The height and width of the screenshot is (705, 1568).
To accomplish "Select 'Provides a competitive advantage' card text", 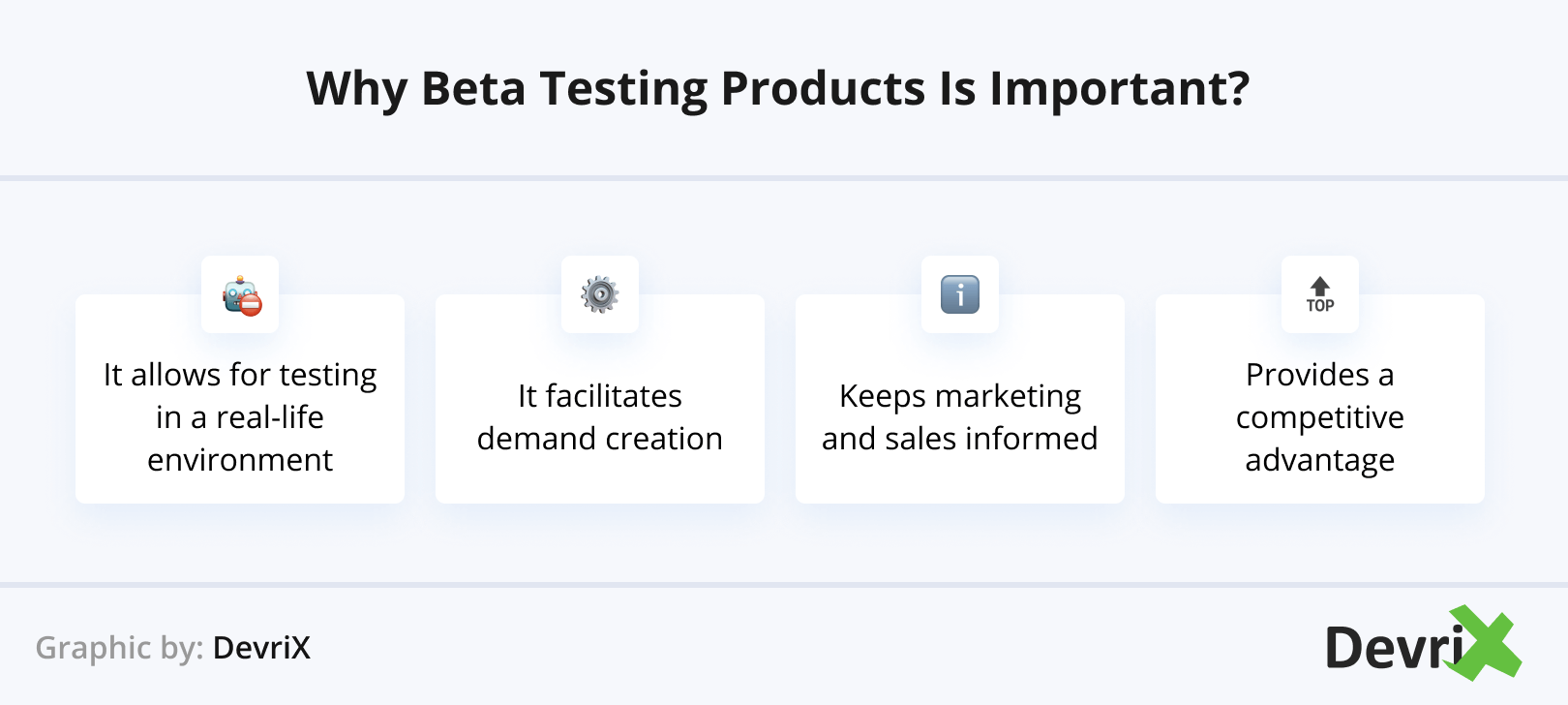I will pos(1320,416).
